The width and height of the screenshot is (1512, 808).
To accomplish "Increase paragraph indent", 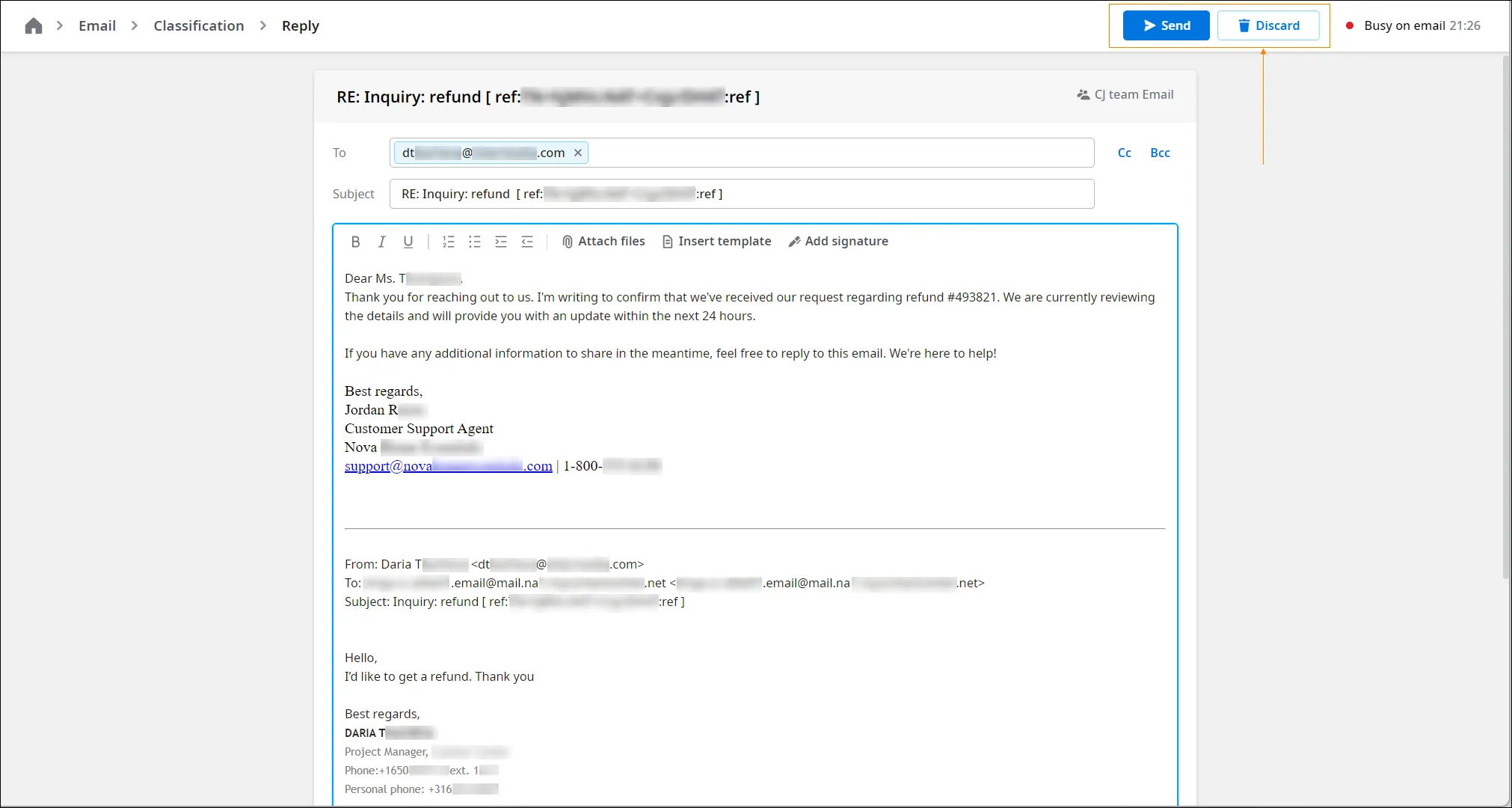I will 501,242.
